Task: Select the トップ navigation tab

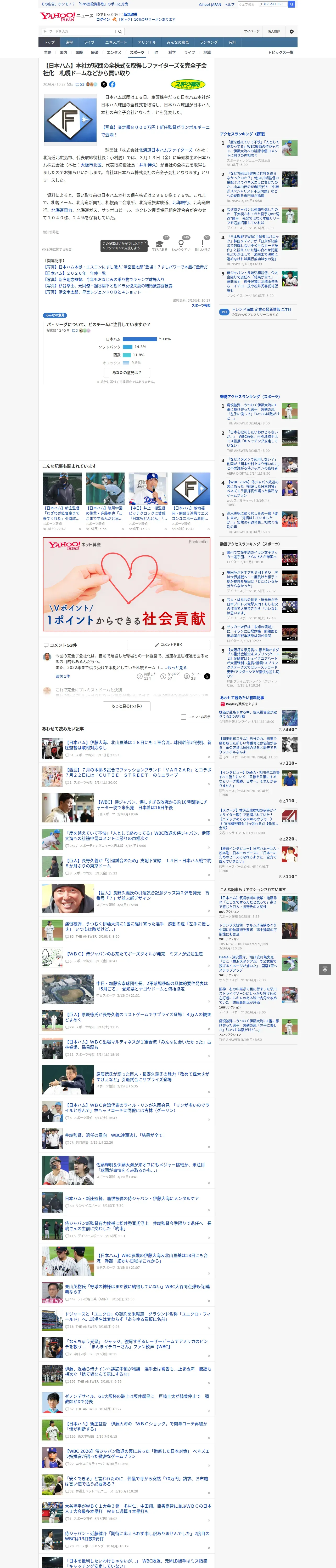Action: click(x=49, y=43)
